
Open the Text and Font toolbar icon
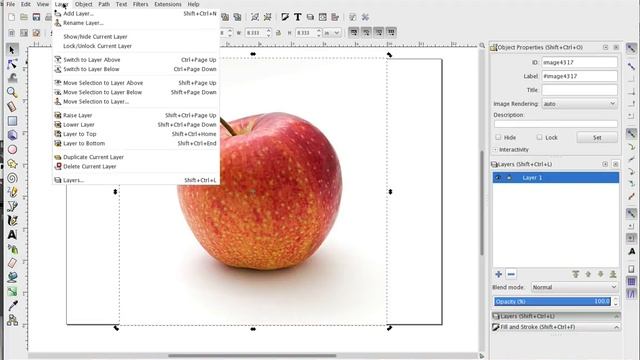coord(298,17)
